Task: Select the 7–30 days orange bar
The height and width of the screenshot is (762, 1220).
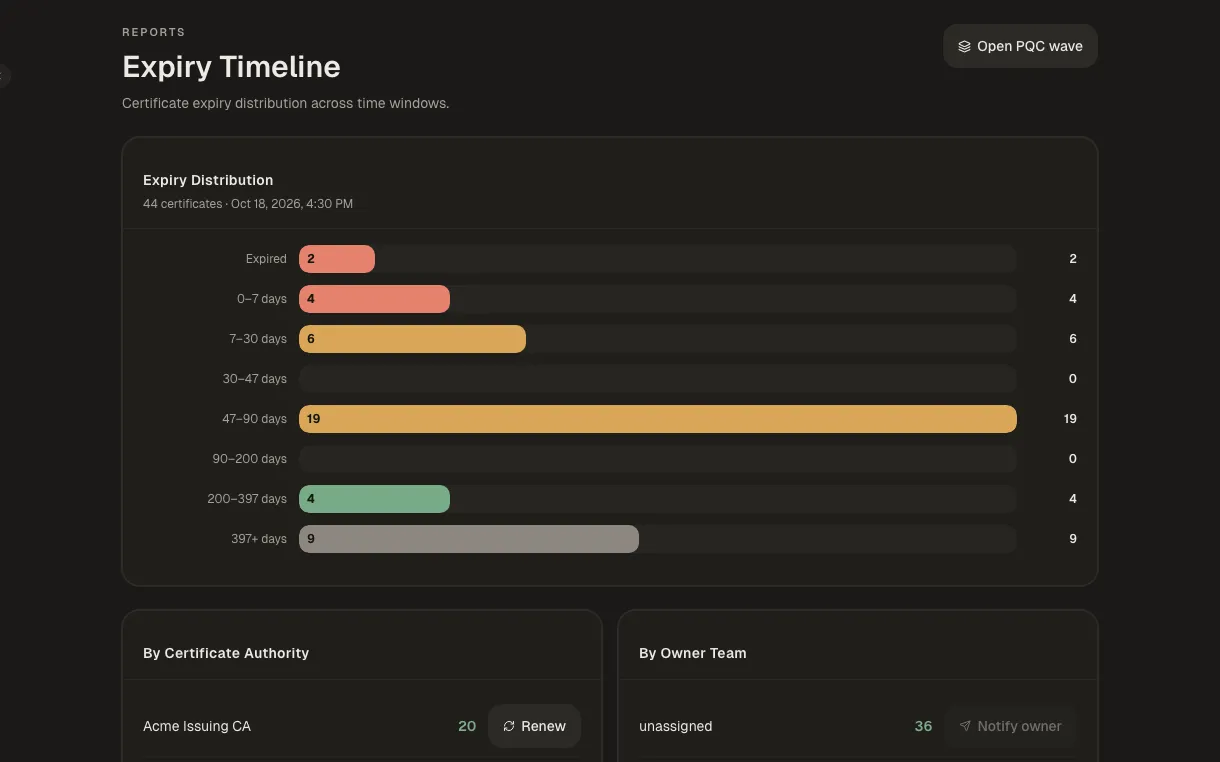Action: pyautogui.click(x=412, y=339)
